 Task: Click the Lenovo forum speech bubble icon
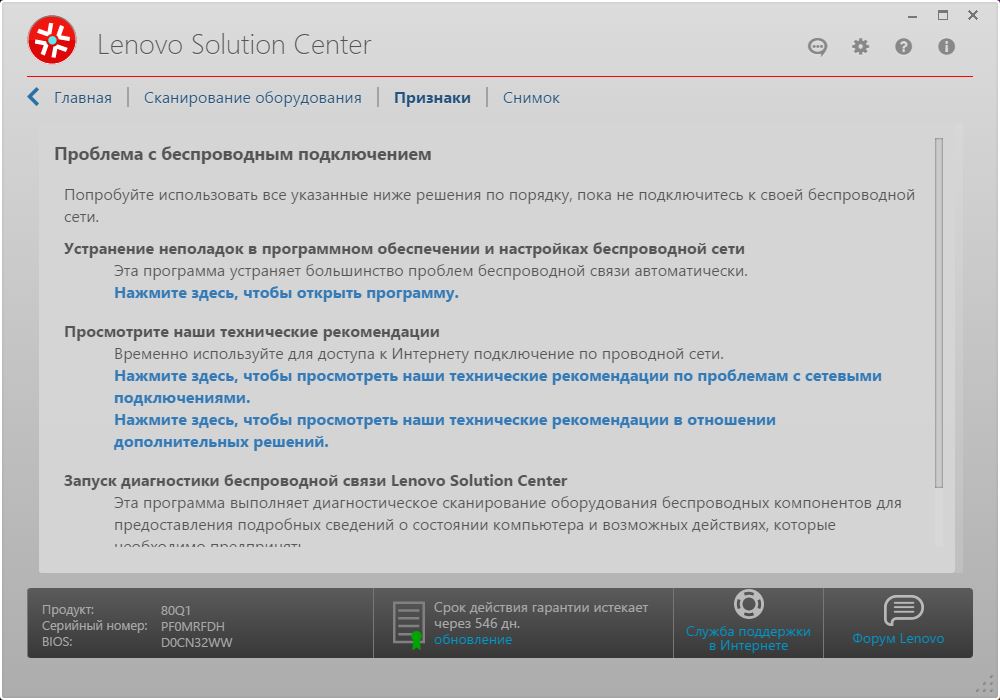pyautogui.click(x=903, y=610)
